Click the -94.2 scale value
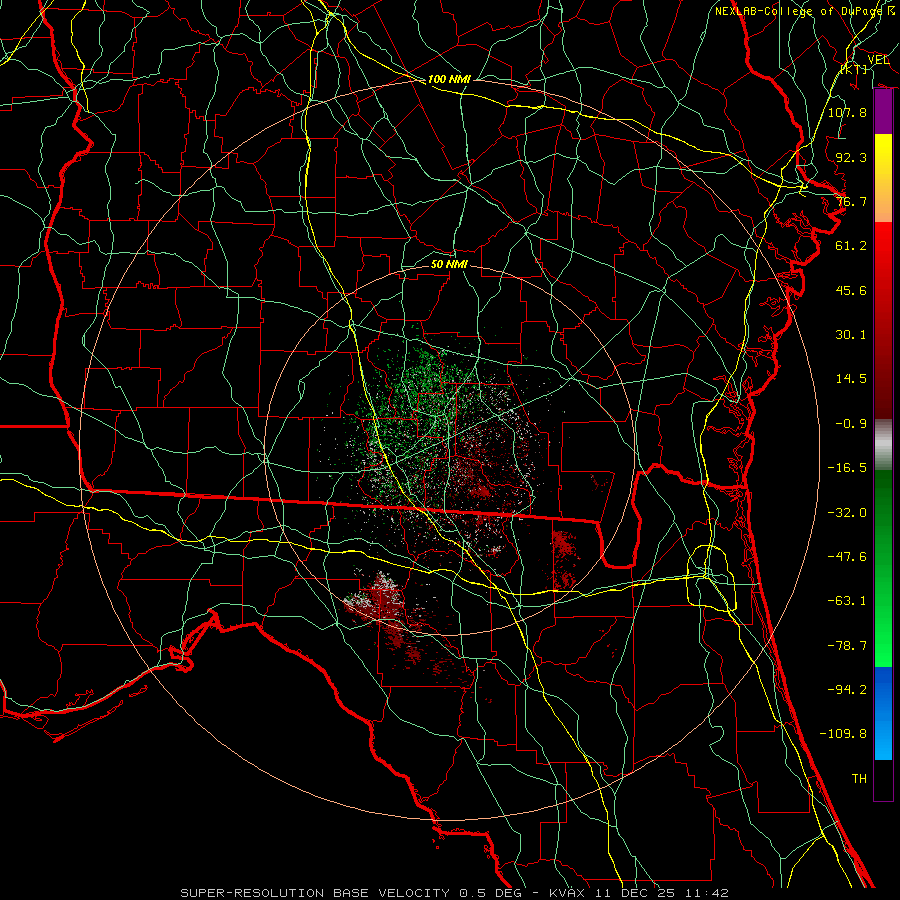 pyautogui.click(x=847, y=690)
